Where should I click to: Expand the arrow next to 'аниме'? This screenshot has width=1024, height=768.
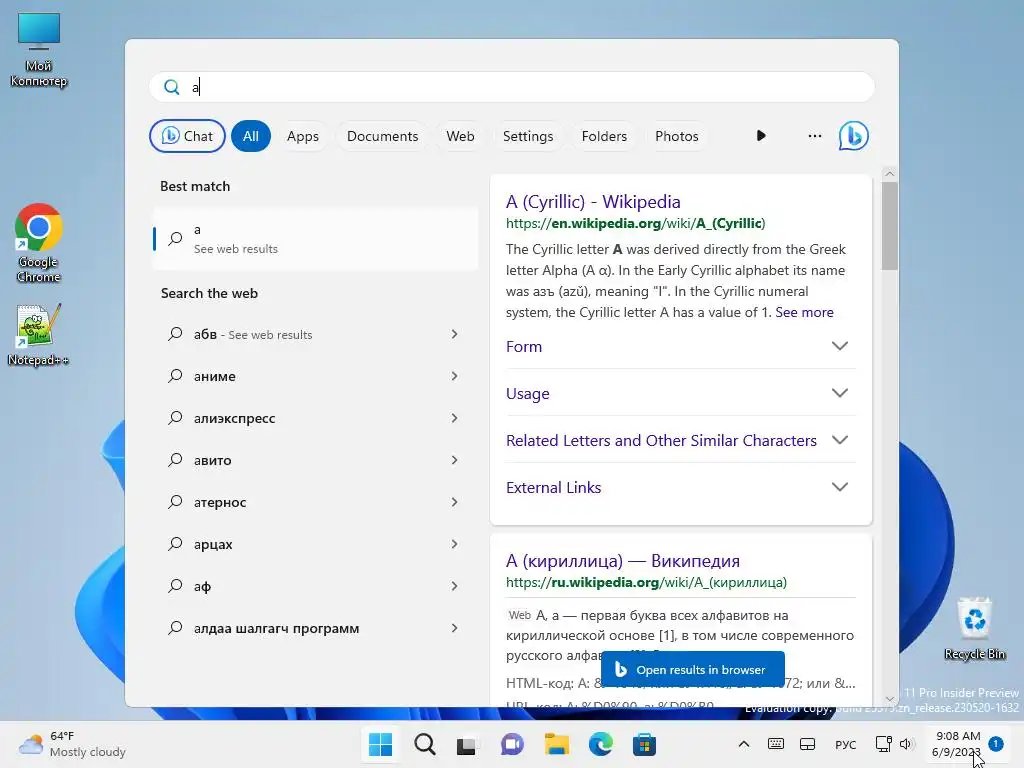tap(455, 376)
